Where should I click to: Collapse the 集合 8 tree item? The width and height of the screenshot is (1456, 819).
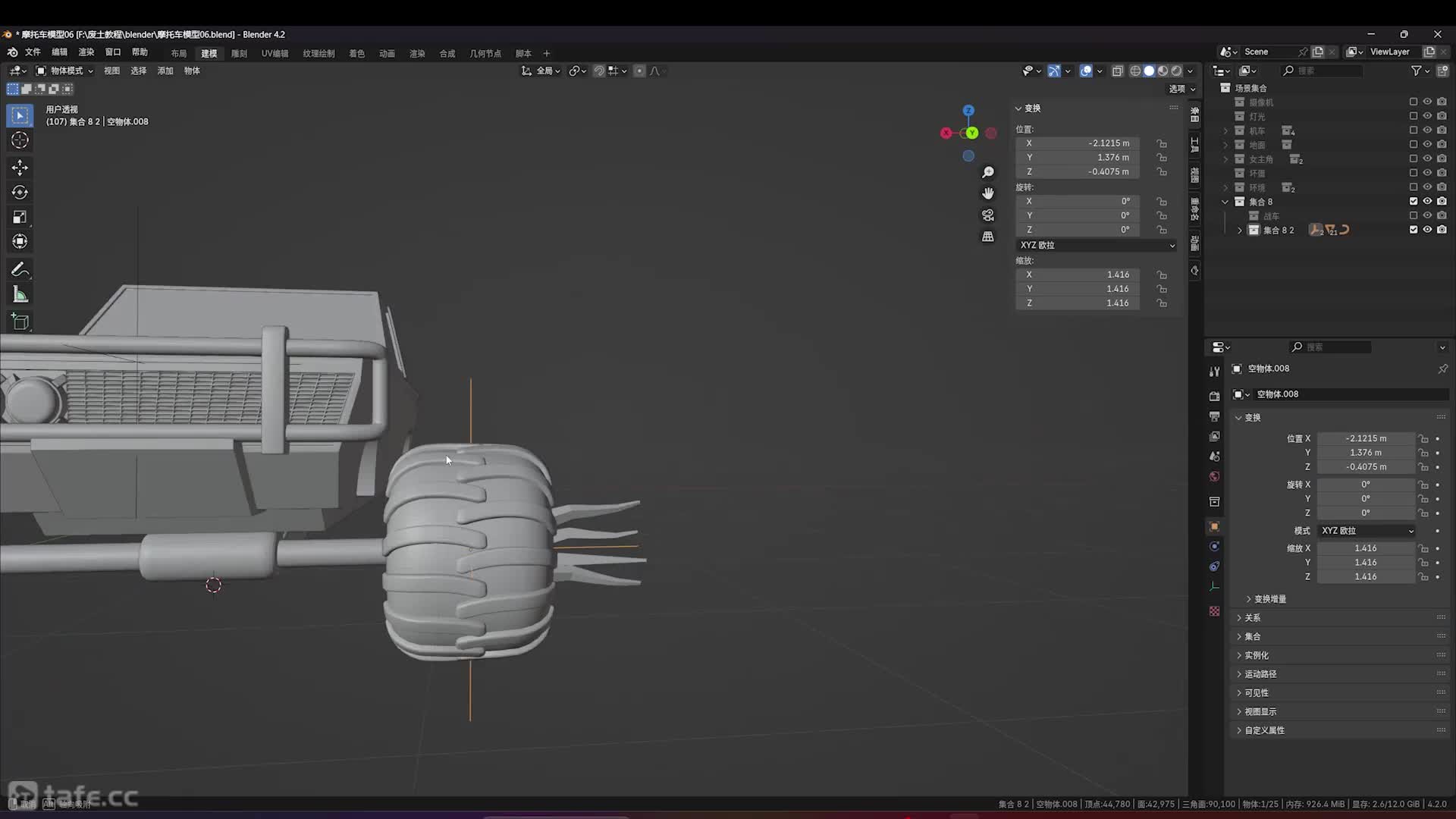click(1225, 202)
